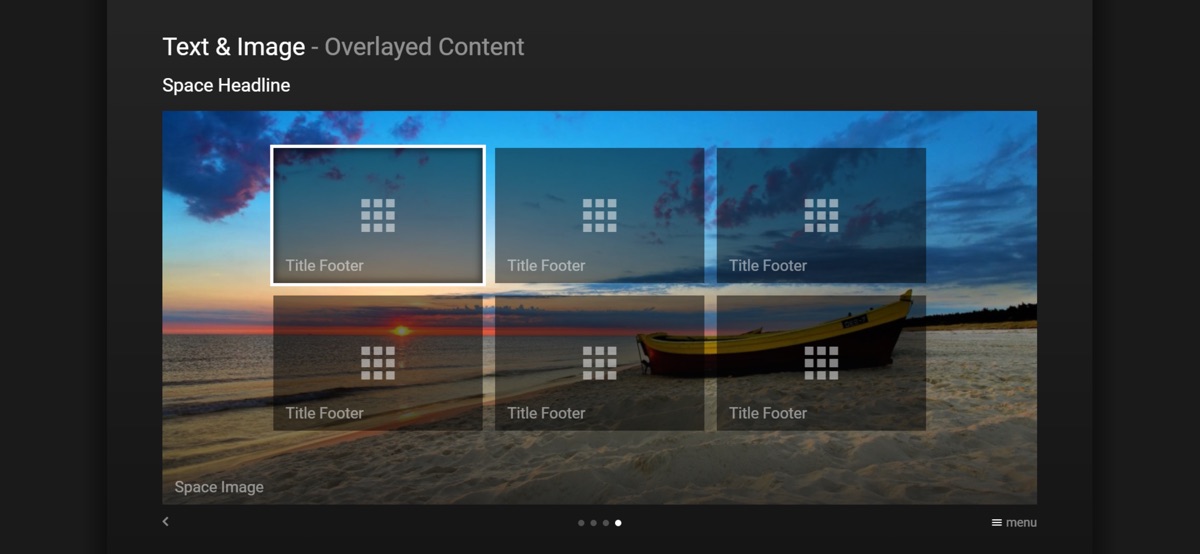
Task: Click the grid icon on the bottom-right tile
Action: pyautogui.click(x=821, y=363)
